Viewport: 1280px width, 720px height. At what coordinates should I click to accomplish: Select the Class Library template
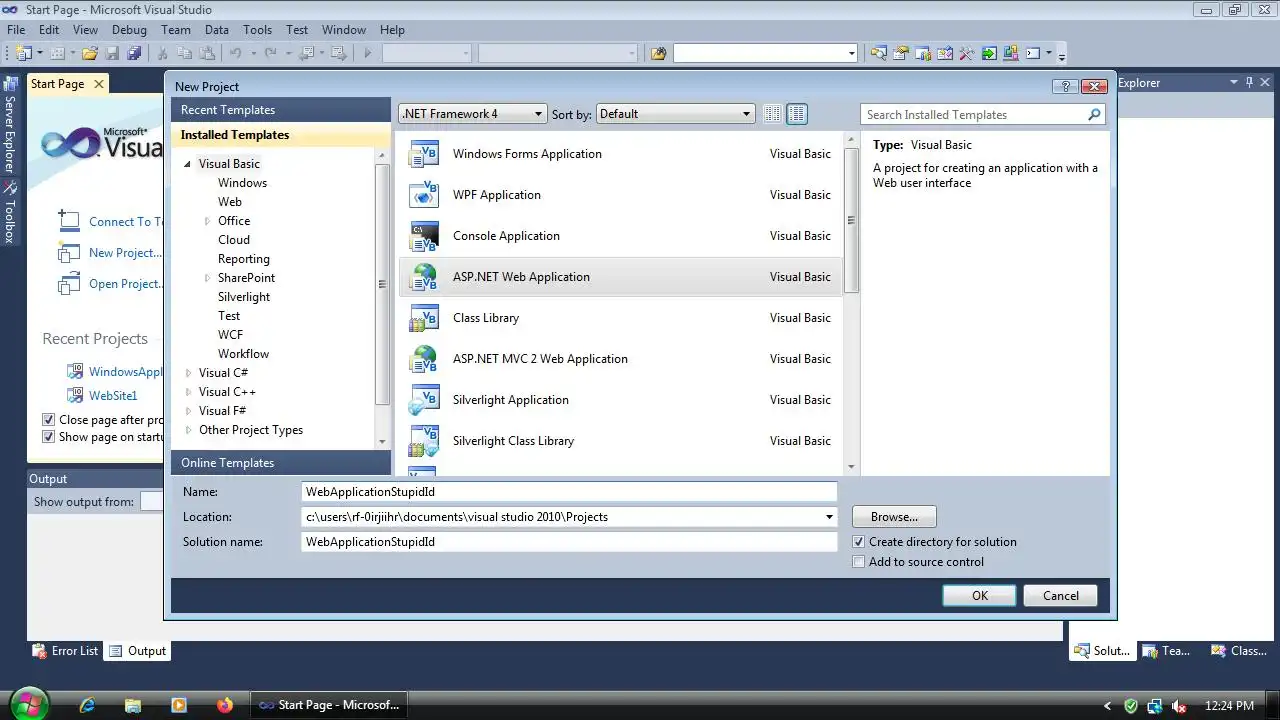coord(620,318)
